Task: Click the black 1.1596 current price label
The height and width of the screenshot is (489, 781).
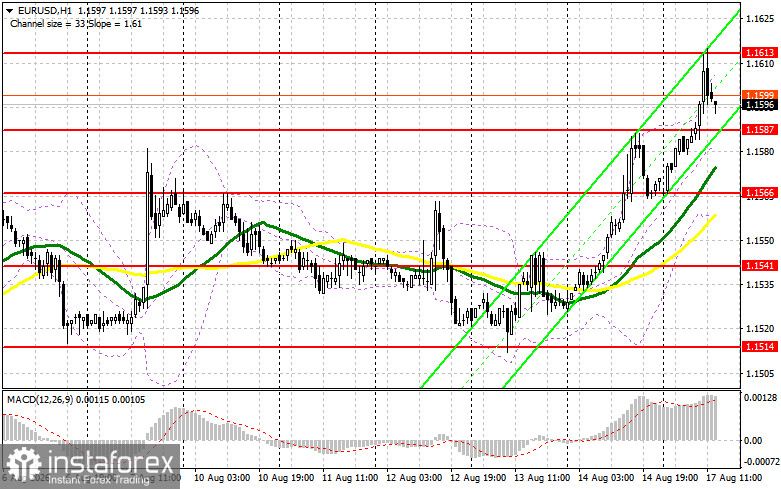Action: click(760, 105)
